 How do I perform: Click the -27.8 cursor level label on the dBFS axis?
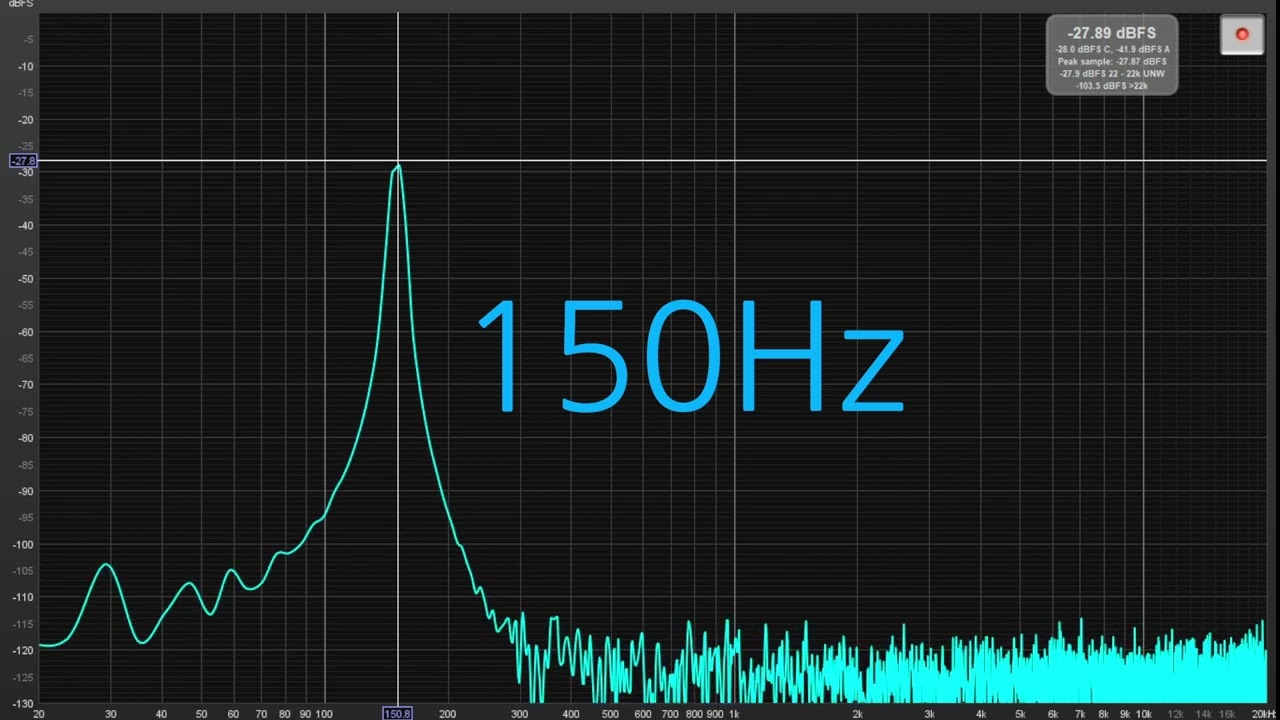(23, 161)
